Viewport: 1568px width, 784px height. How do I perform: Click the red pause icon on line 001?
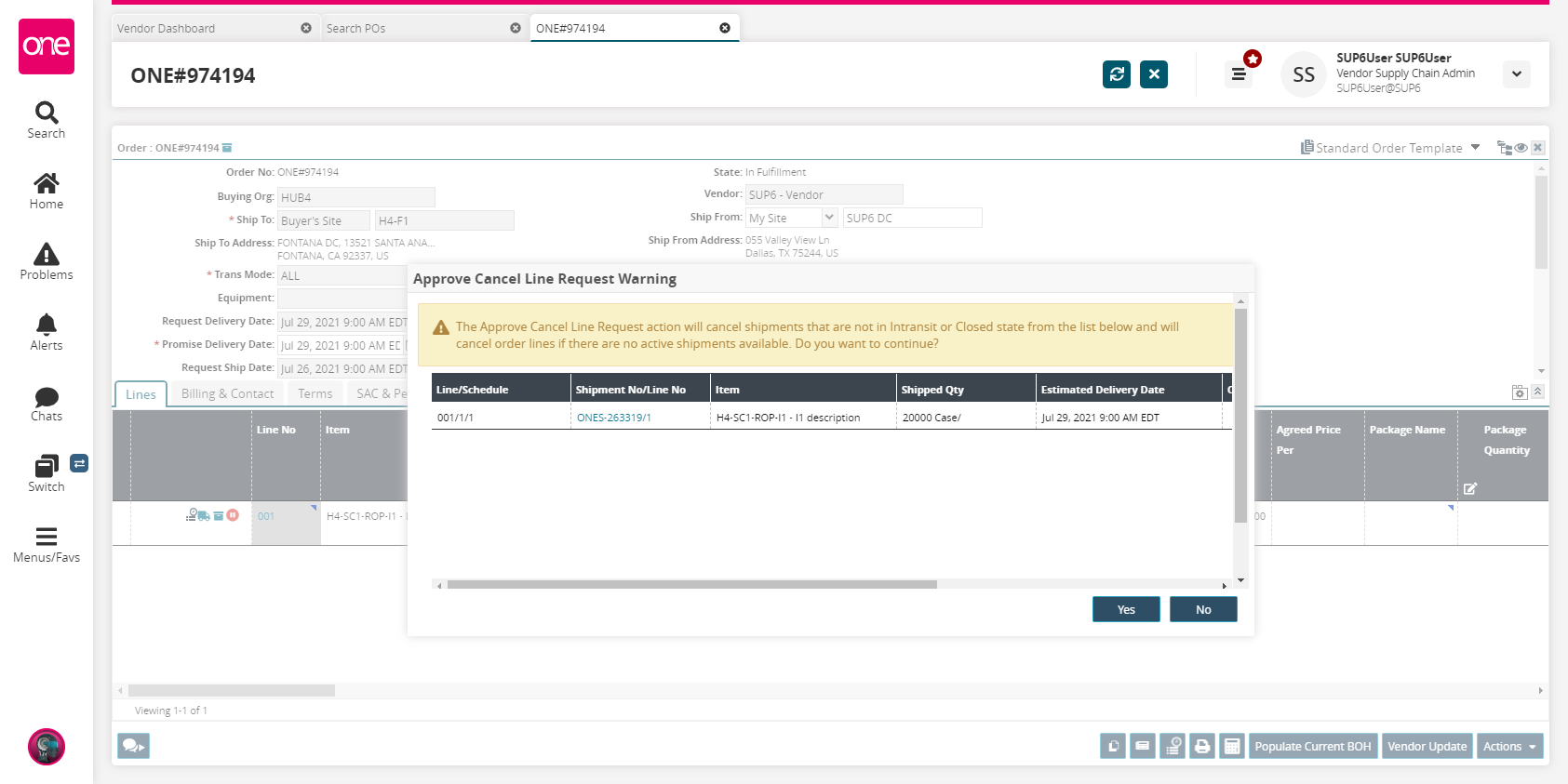tap(233, 515)
